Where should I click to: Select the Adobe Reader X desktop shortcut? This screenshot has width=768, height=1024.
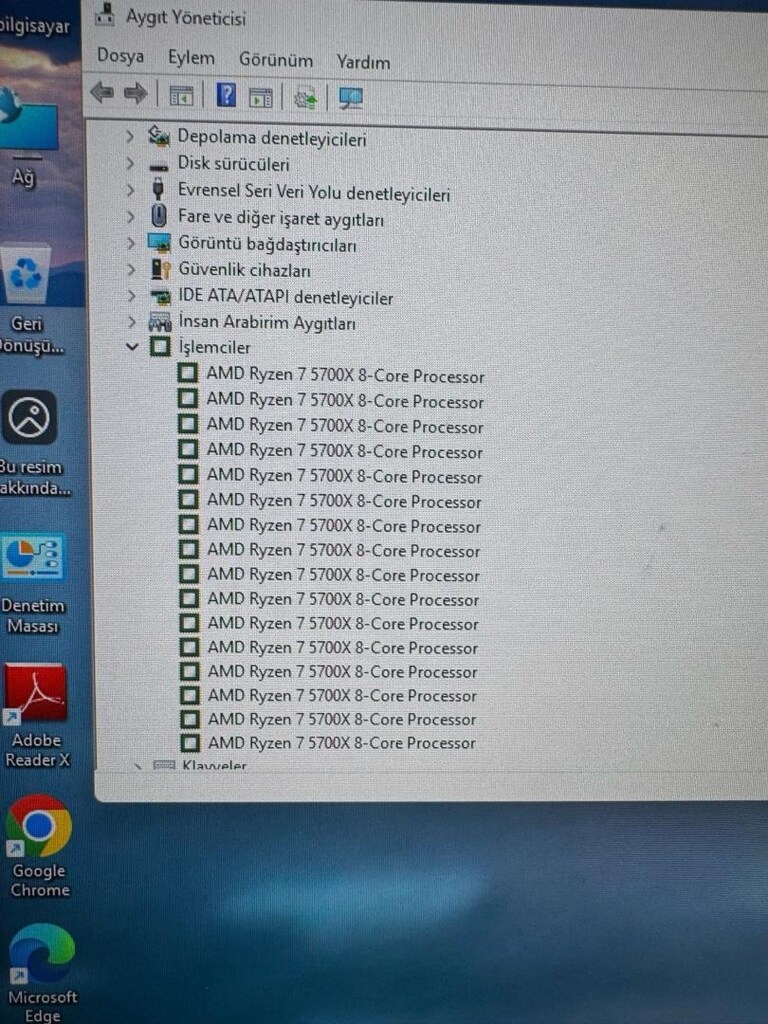37,716
